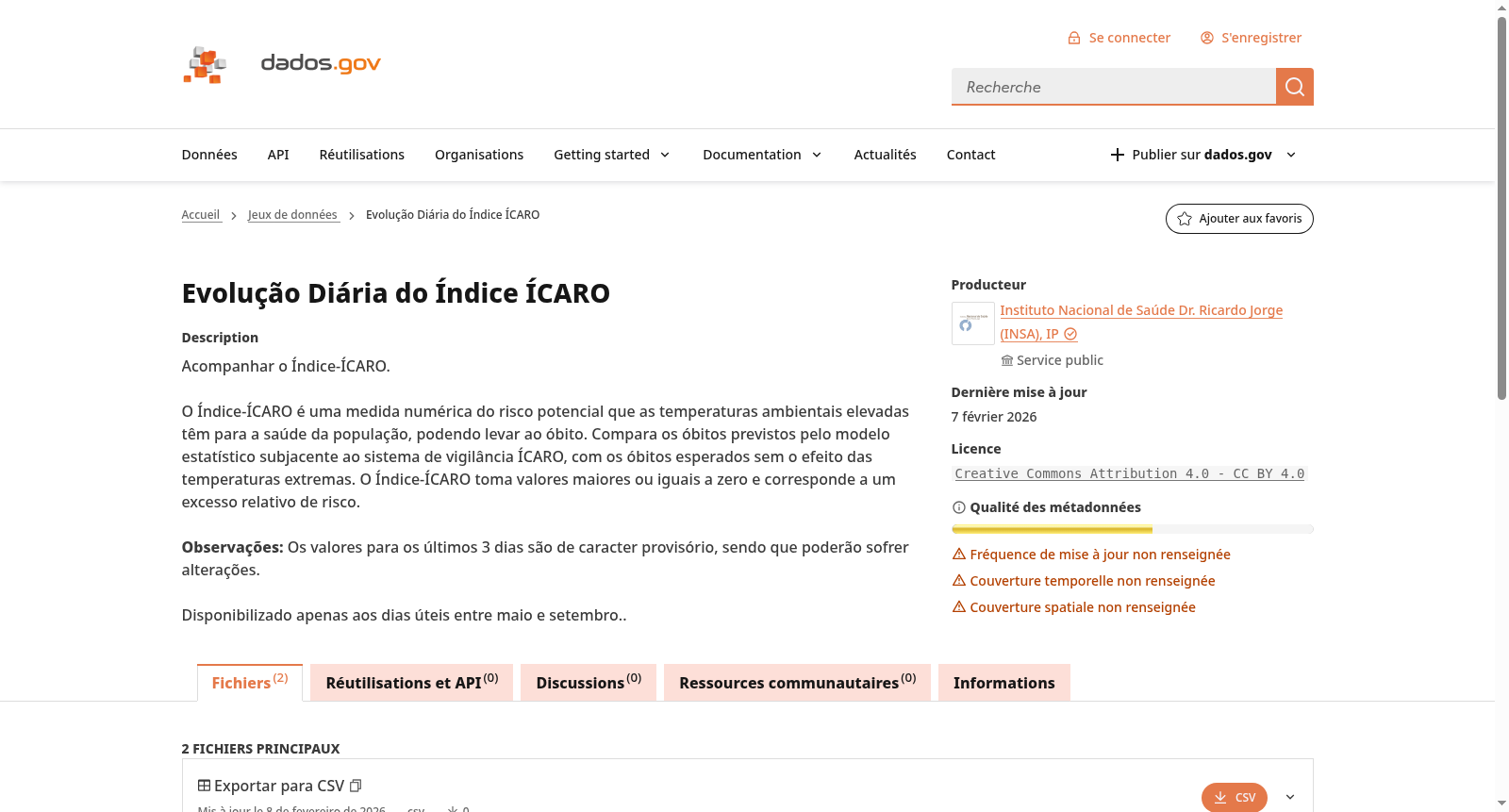Screen dimensions: 1509x812
Task: Click the plus icon for Publier
Action: 1118,155
